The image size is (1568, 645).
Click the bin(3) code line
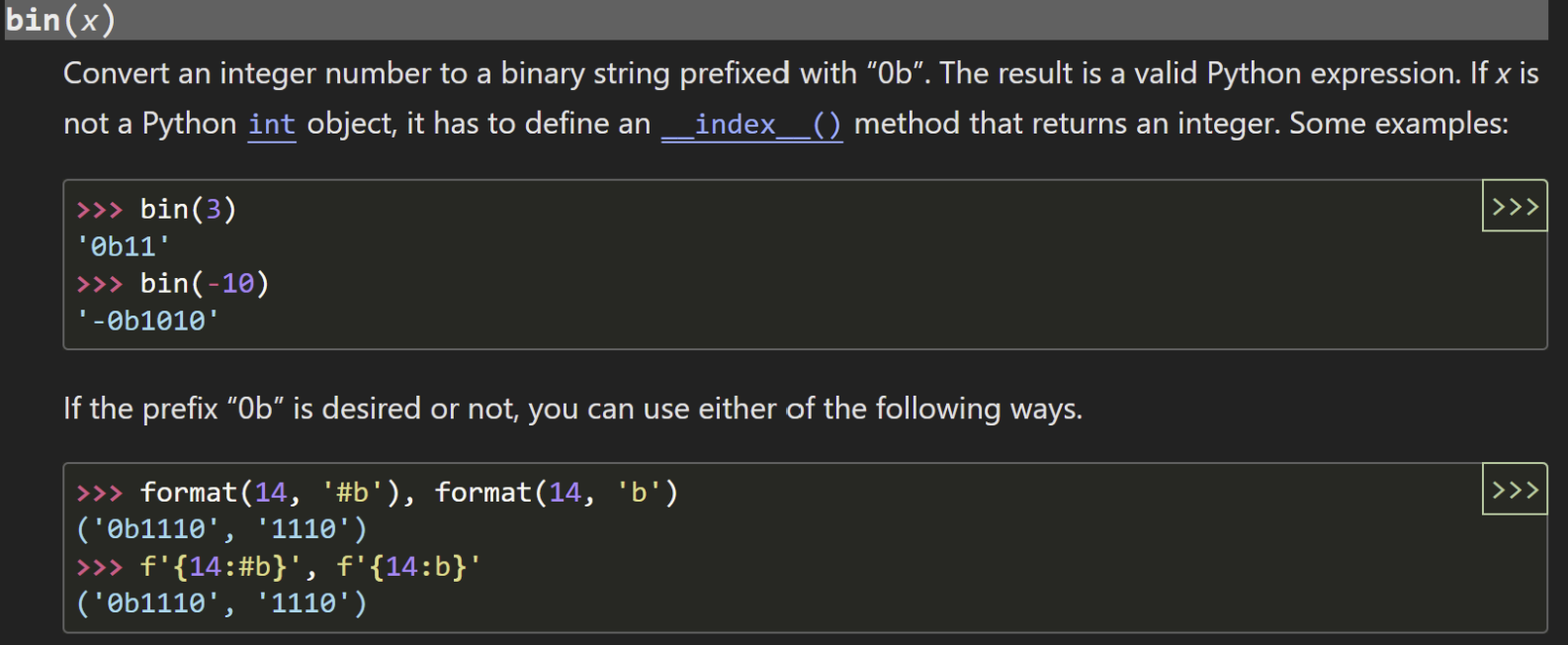point(188,210)
